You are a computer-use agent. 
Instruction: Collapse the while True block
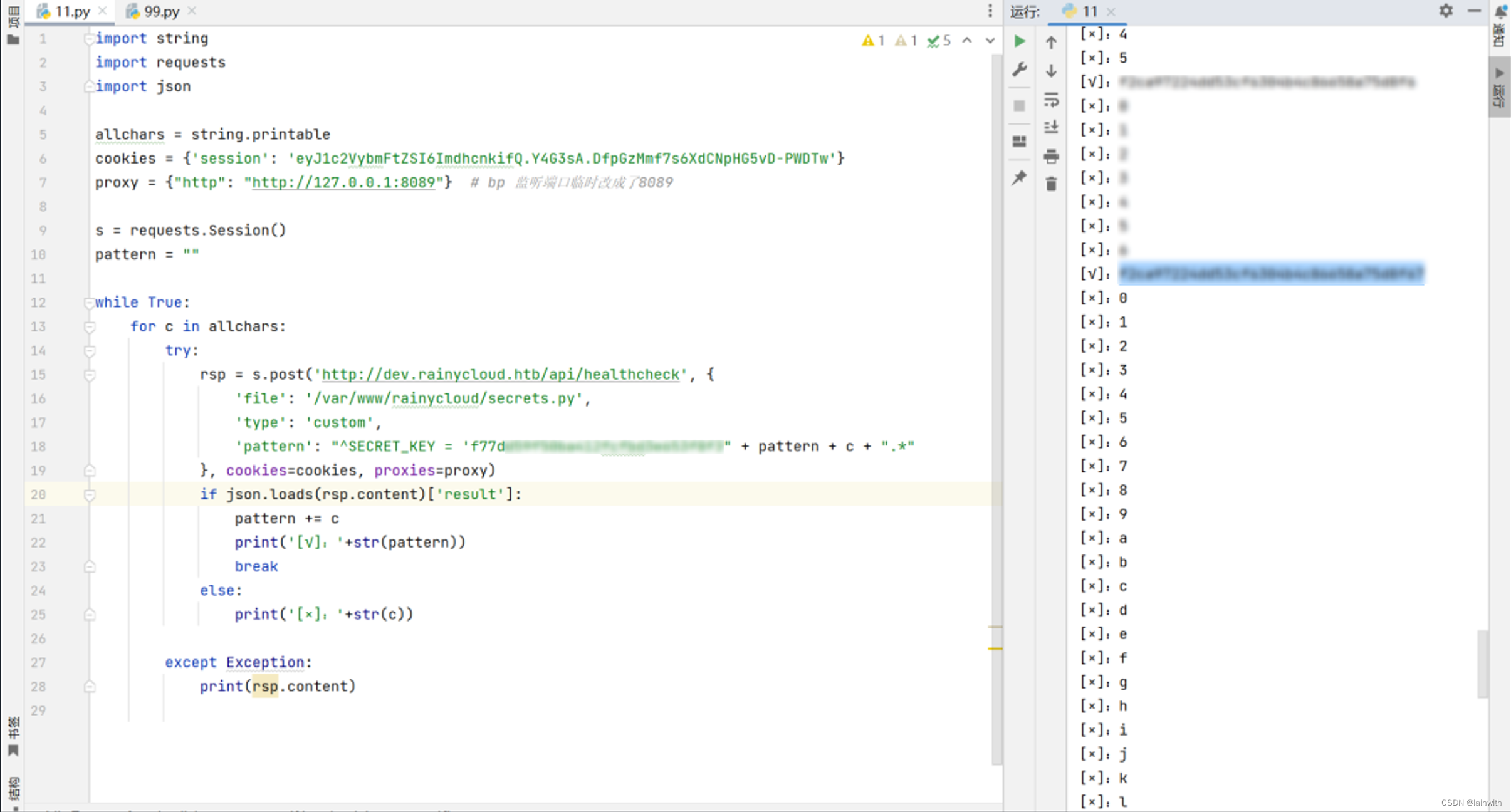(89, 303)
